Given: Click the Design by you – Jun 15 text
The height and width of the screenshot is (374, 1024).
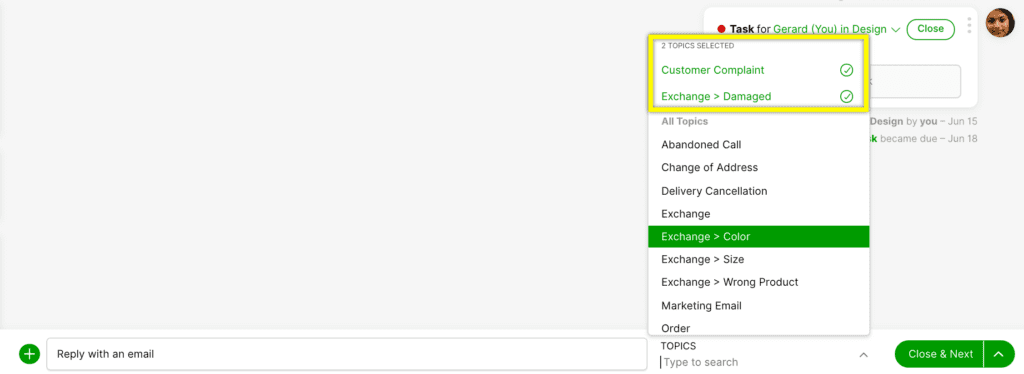Looking at the screenshot, I should 923,121.
